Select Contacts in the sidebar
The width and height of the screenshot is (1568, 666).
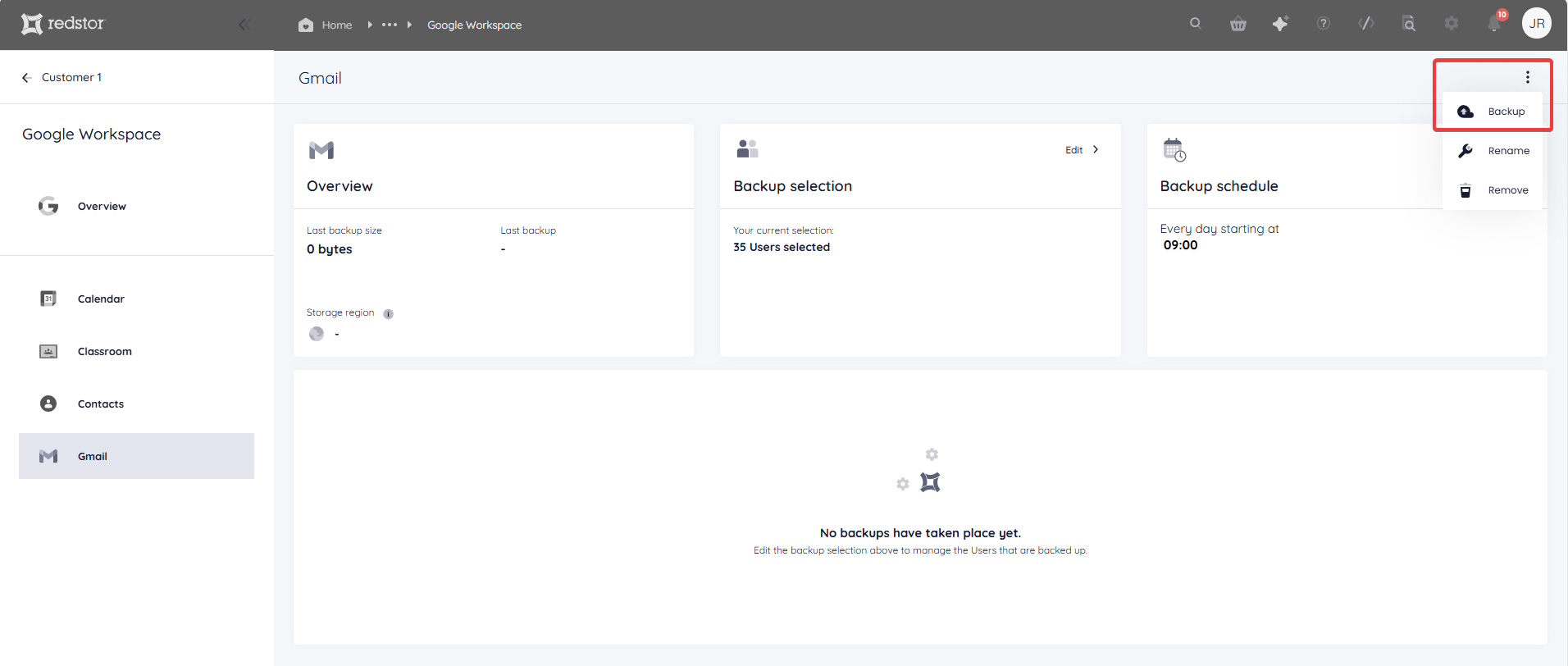pos(136,404)
